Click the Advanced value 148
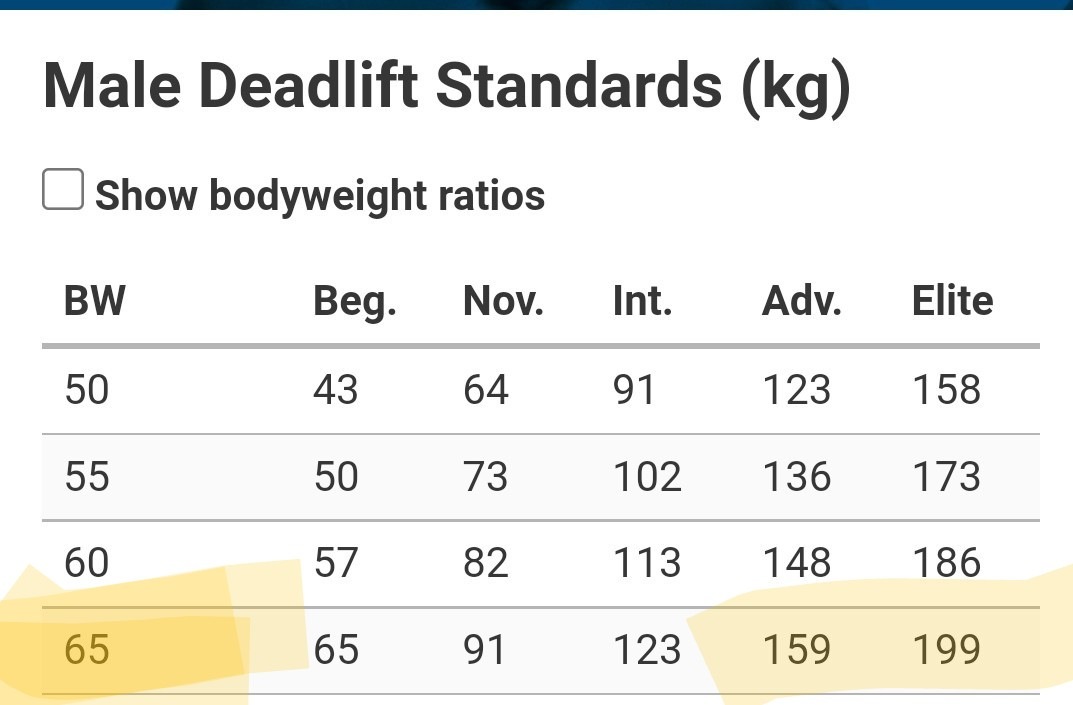The width and height of the screenshot is (1073, 705). [797, 563]
